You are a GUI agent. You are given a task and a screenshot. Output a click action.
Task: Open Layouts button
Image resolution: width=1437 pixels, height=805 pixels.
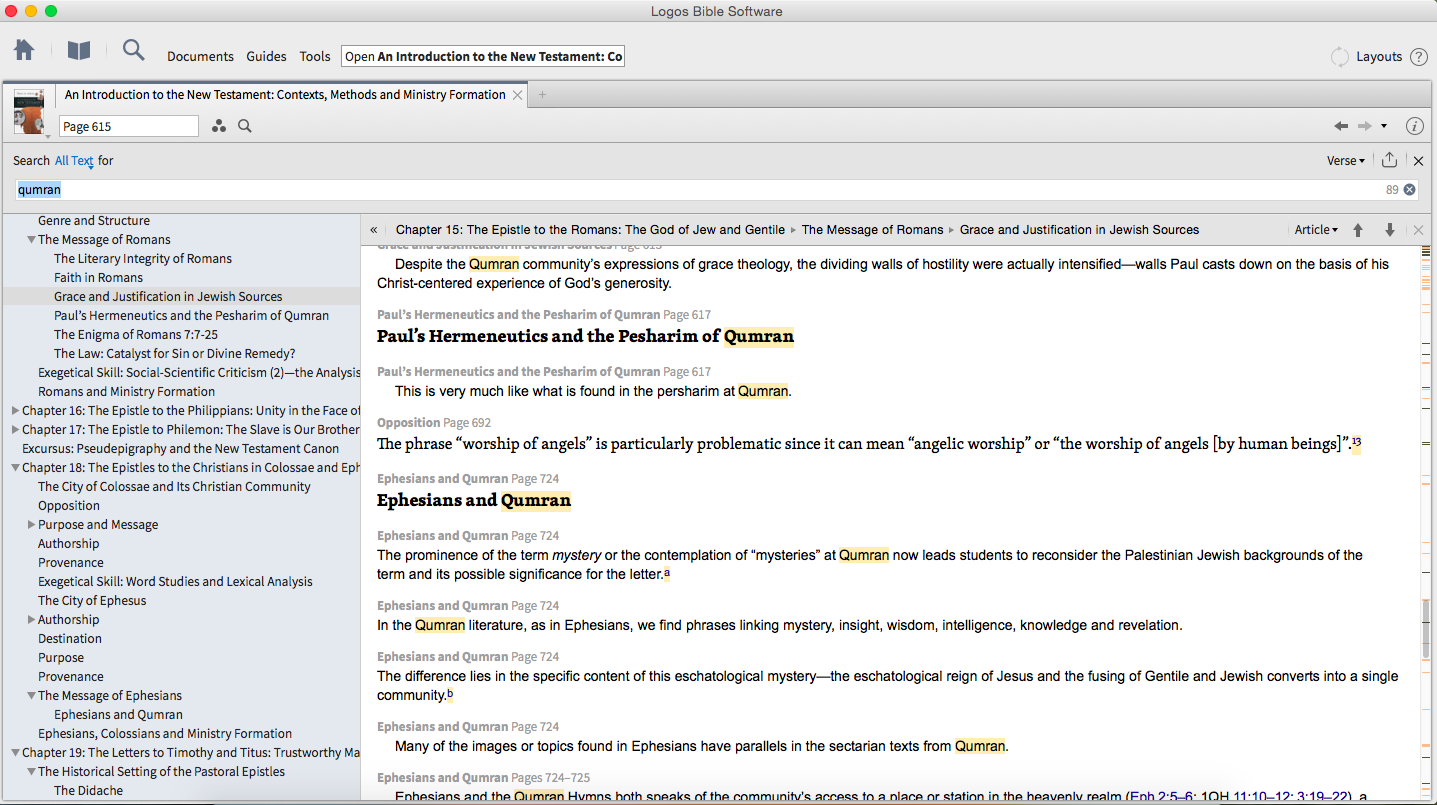pos(1378,57)
